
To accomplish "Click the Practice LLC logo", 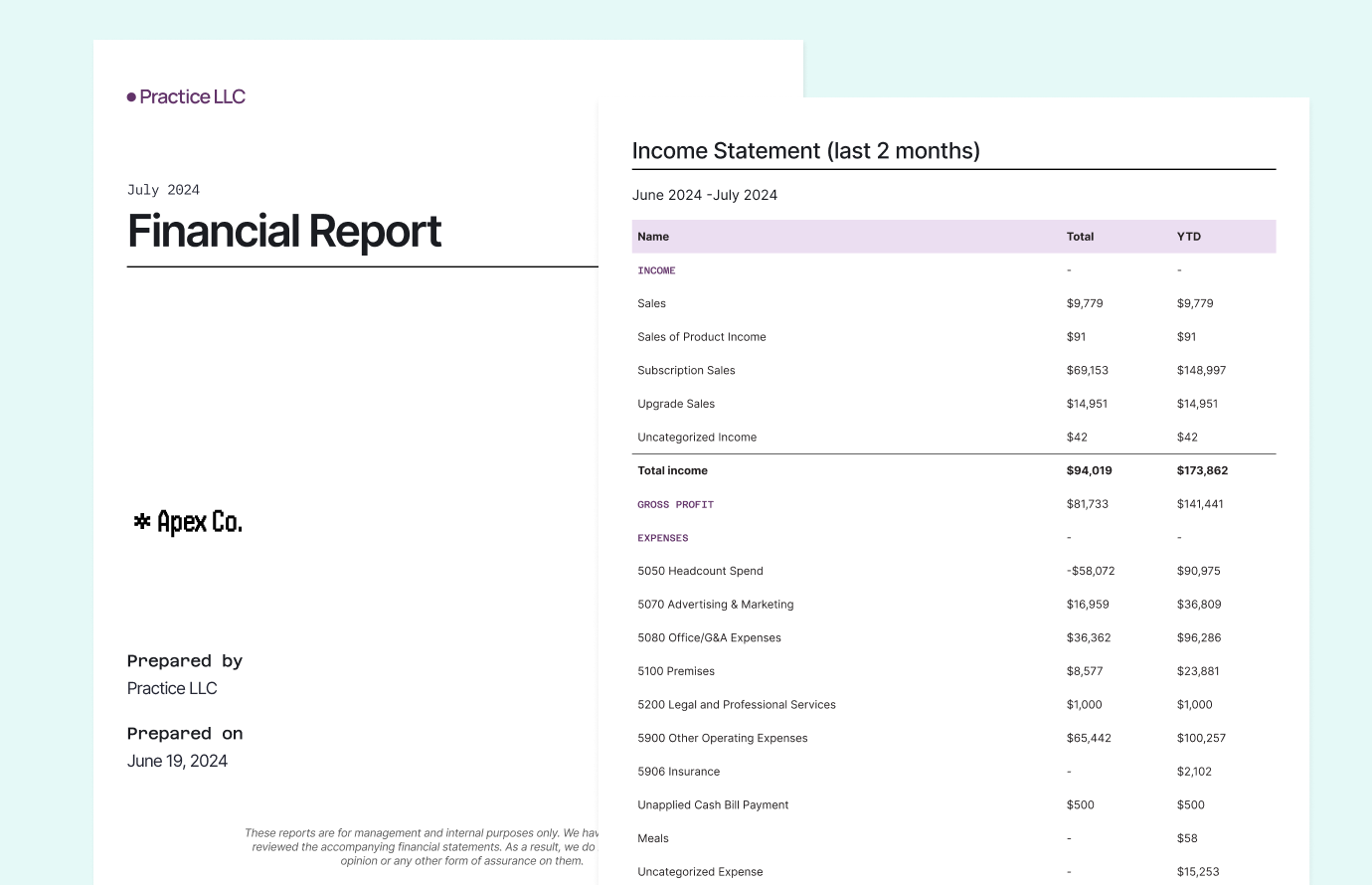I will pos(186,96).
